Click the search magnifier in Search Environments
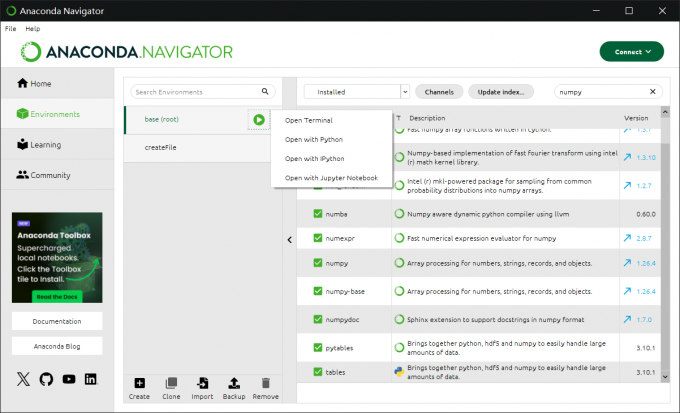Viewport: 680px width, 413px height. click(x=265, y=92)
